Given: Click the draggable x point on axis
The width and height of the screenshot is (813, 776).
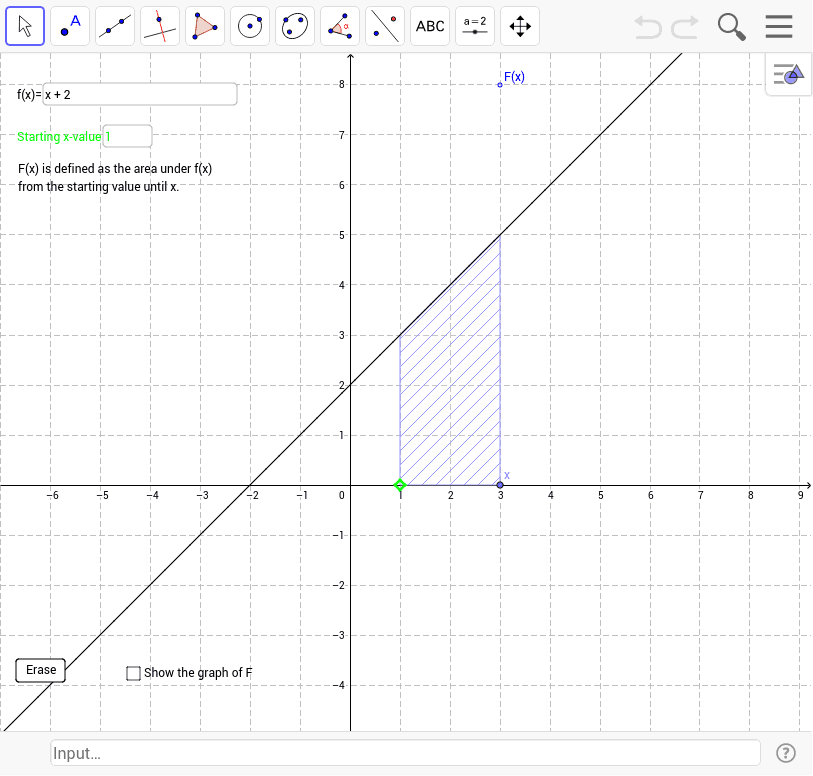Looking at the screenshot, I should click(x=500, y=485).
